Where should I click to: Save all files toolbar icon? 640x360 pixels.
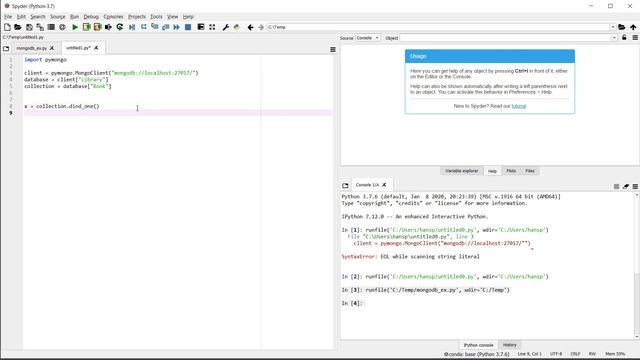pyautogui.click(x=40, y=27)
